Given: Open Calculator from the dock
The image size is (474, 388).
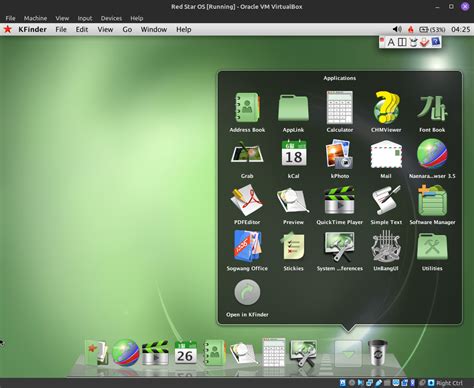Looking at the screenshot, I should click(274, 352).
